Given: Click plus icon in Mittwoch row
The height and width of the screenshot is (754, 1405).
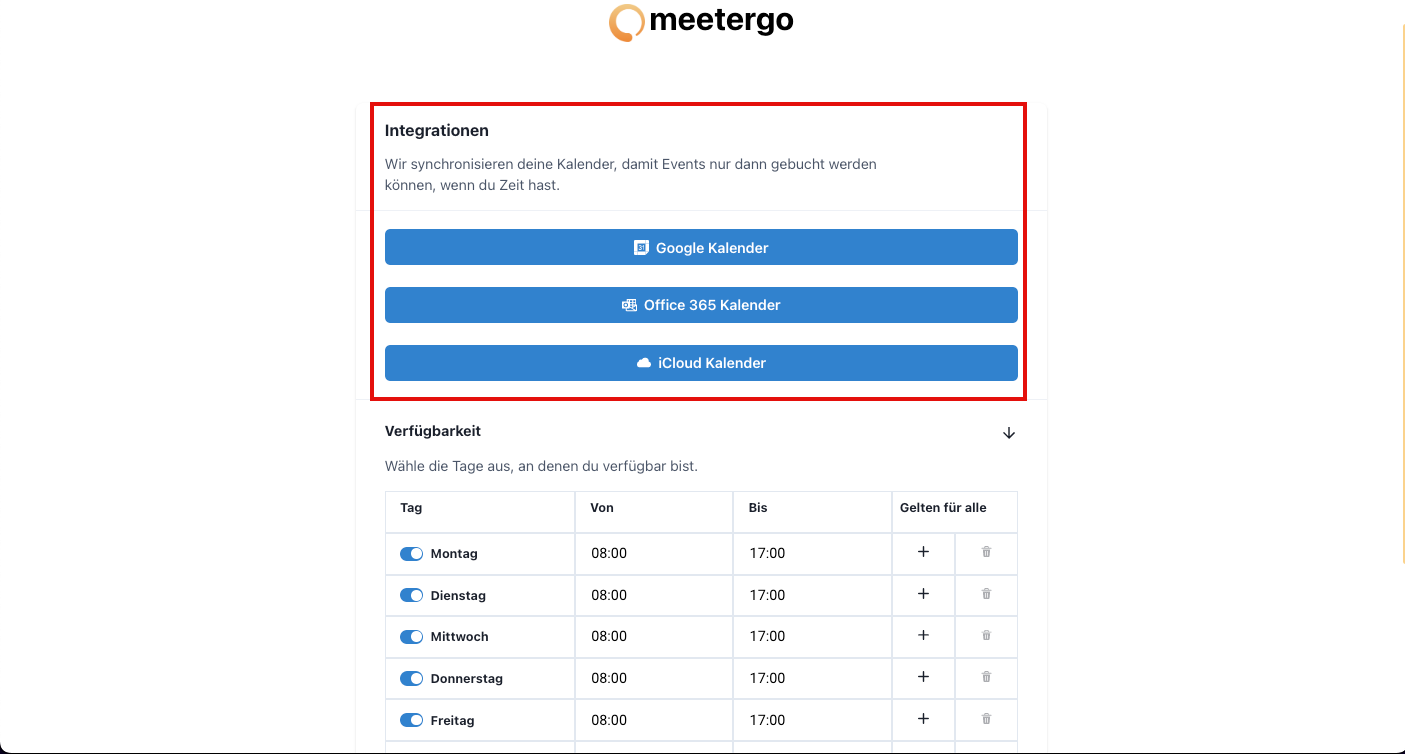Looking at the screenshot, I should point(923,636).
